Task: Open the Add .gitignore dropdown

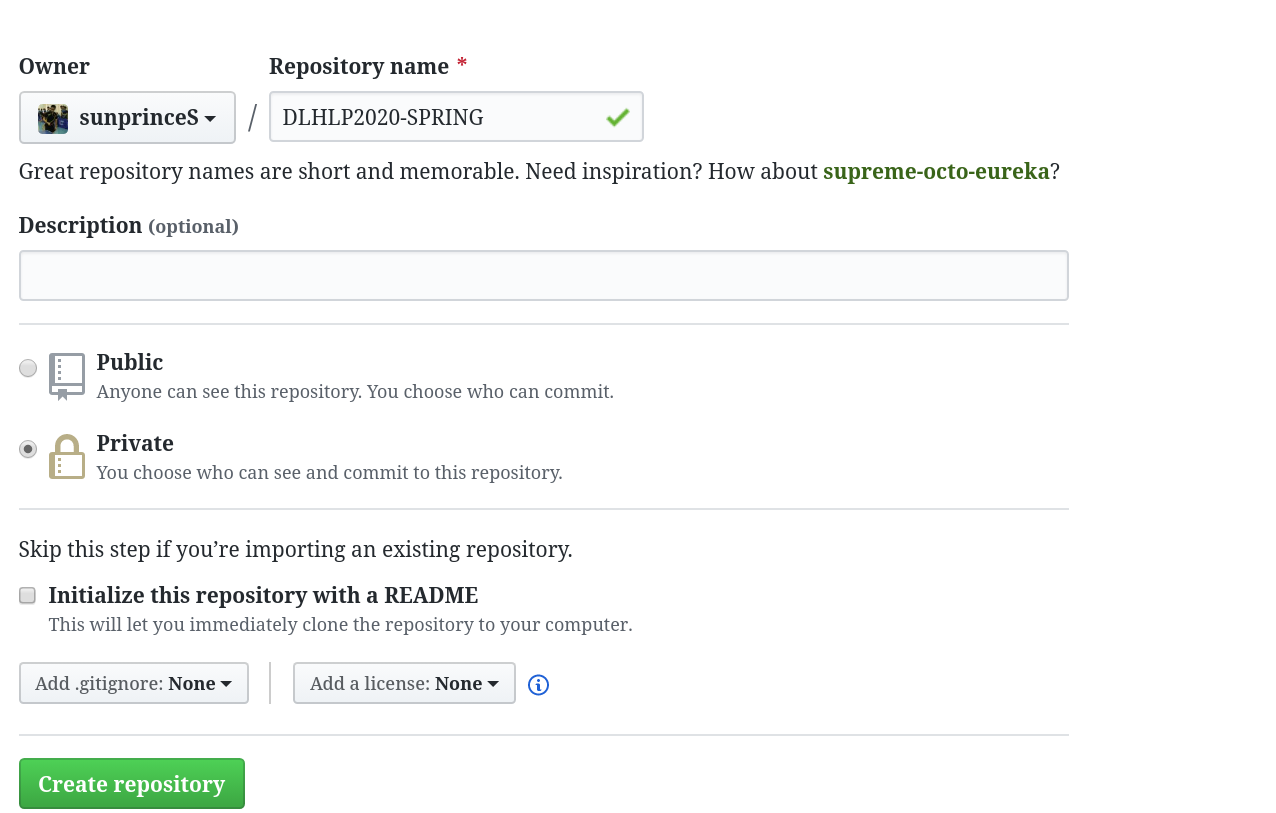Action: tap(134, 683)
